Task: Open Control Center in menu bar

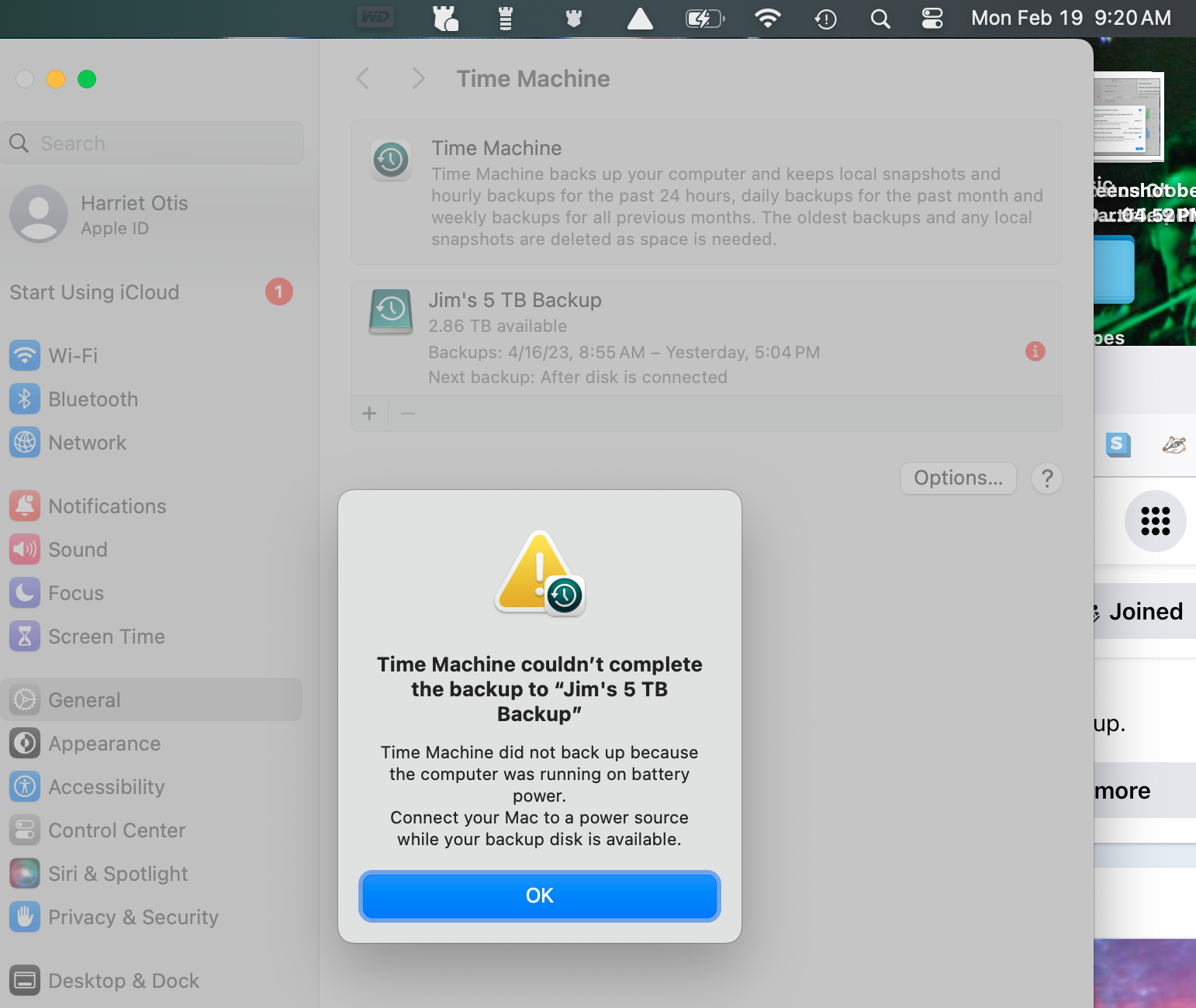Action: (932, 18)
